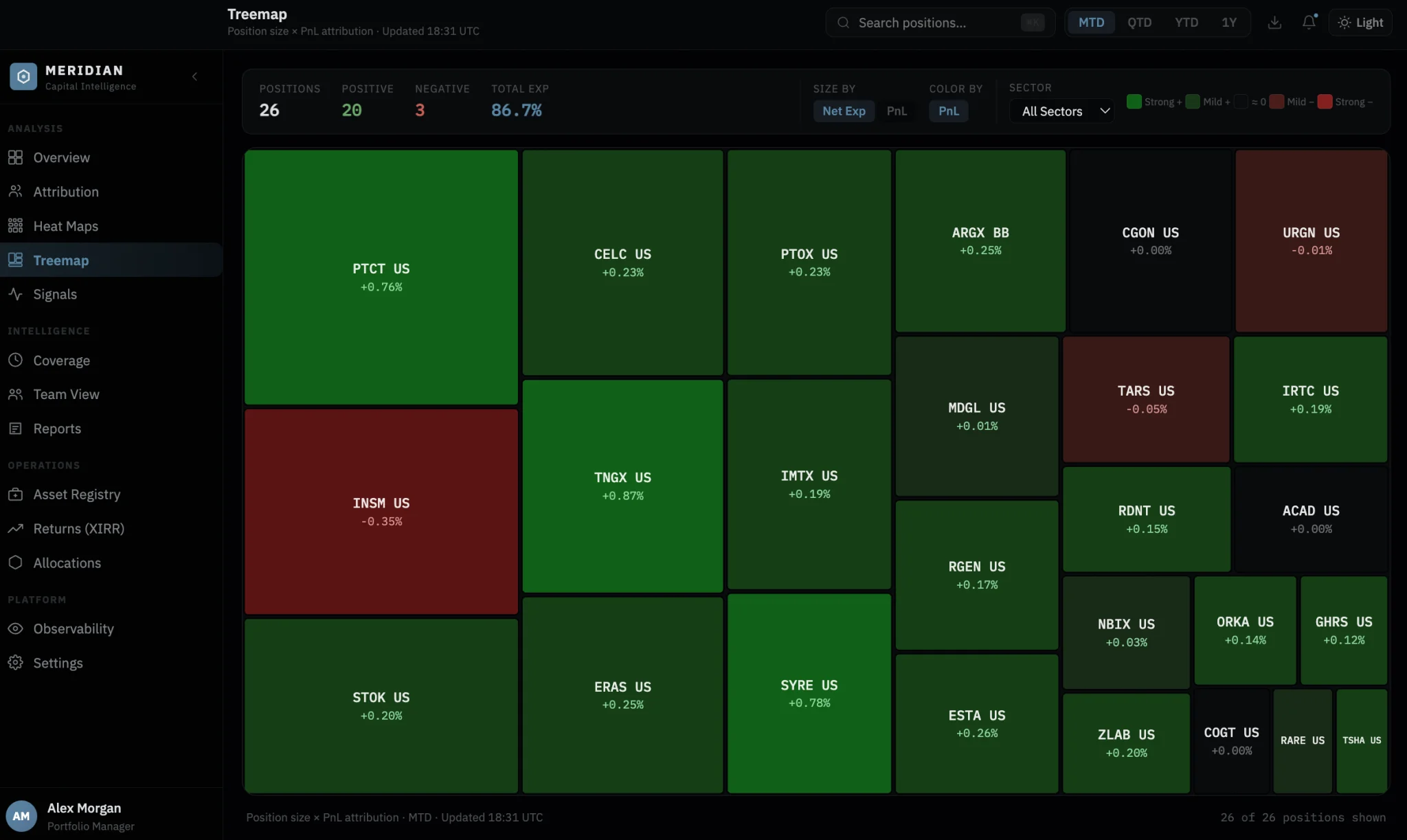Select the URGN US tile
Image resolution: width=1407 pixels, height=840 pixels.
point(1311,241)
